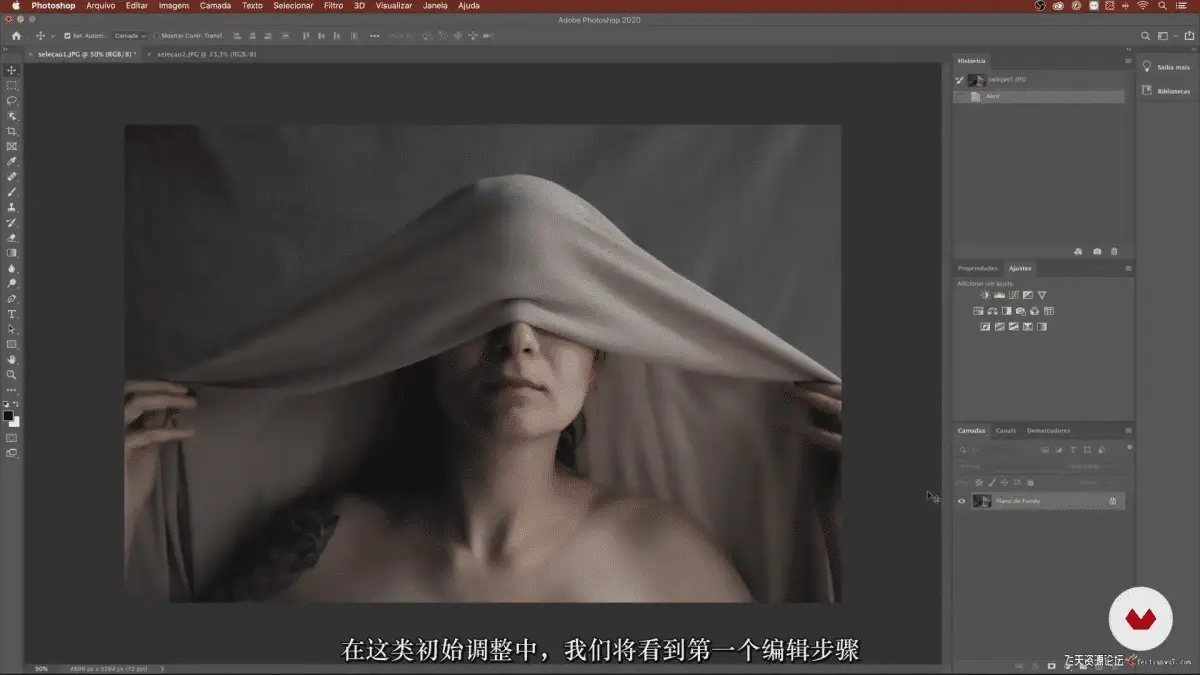The width and height of the screenshot is (1200, 675).
Task: Open the Ajustes panel menu
Action: point(1128,268)
